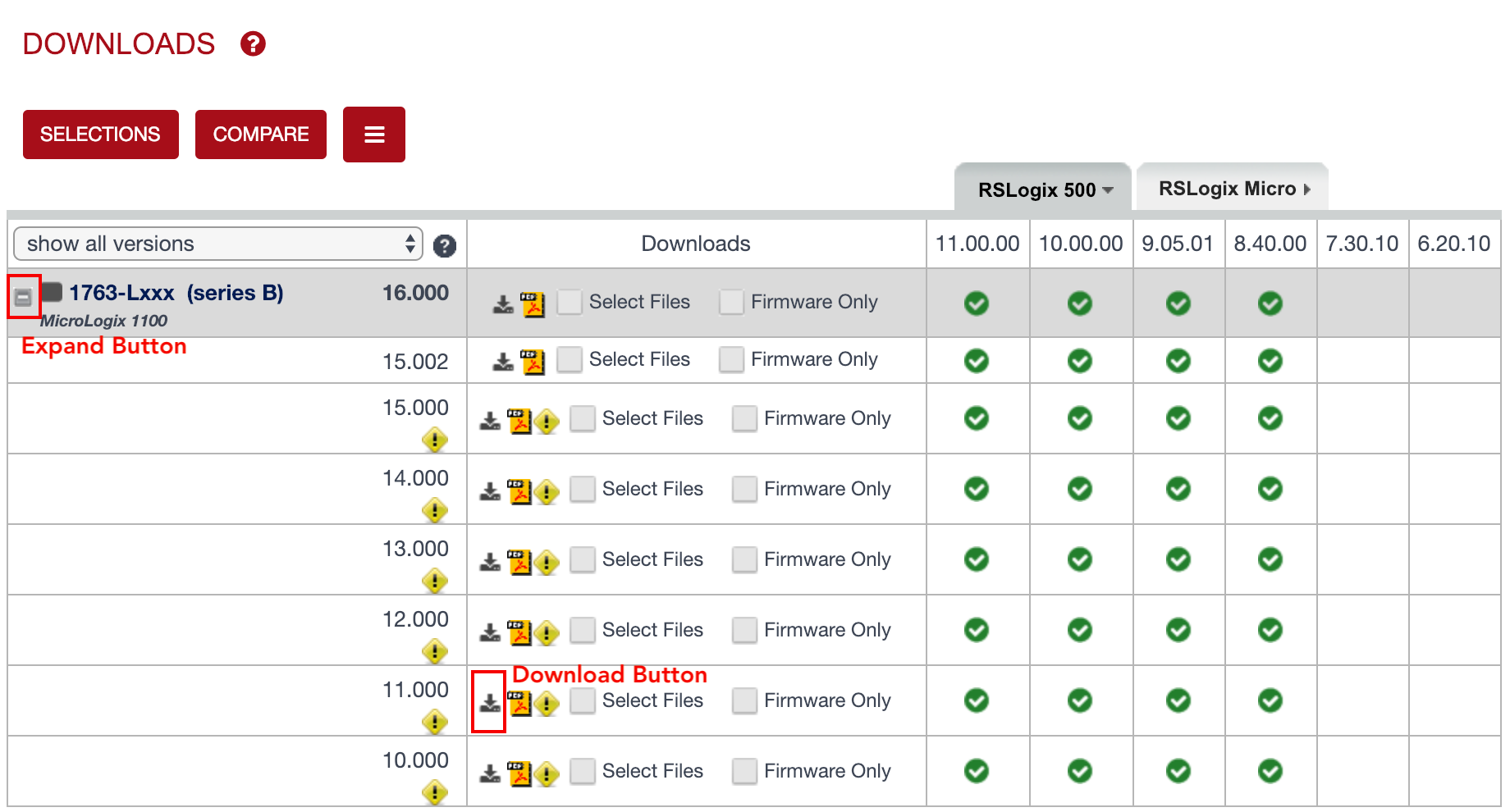Click the yellow caution icon under version 13.000
The width and height of the screenshot is (1510, 812).
coord(435,582)
